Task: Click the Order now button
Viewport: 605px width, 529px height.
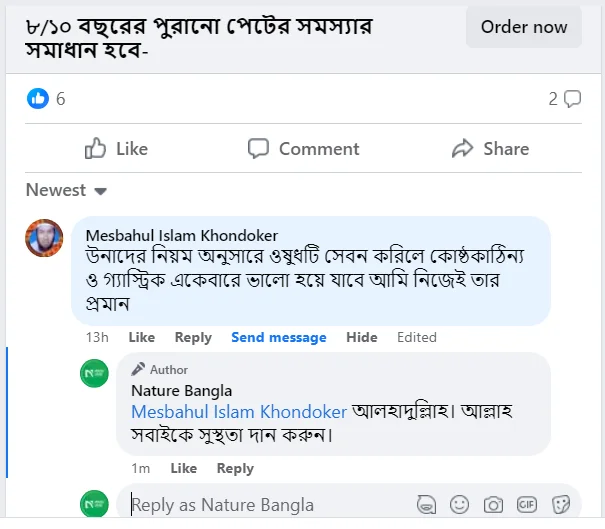Action: pyautogui.click(x=523, y=27)
